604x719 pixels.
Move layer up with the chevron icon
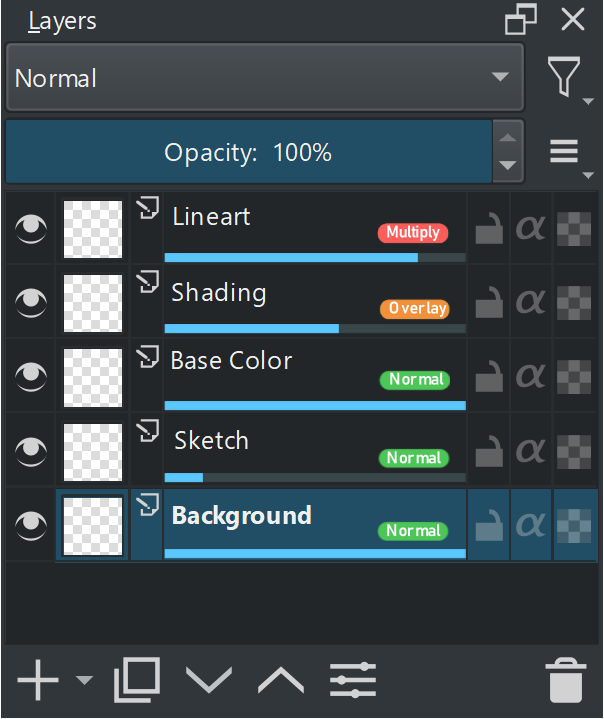click(x=281, y=680)
